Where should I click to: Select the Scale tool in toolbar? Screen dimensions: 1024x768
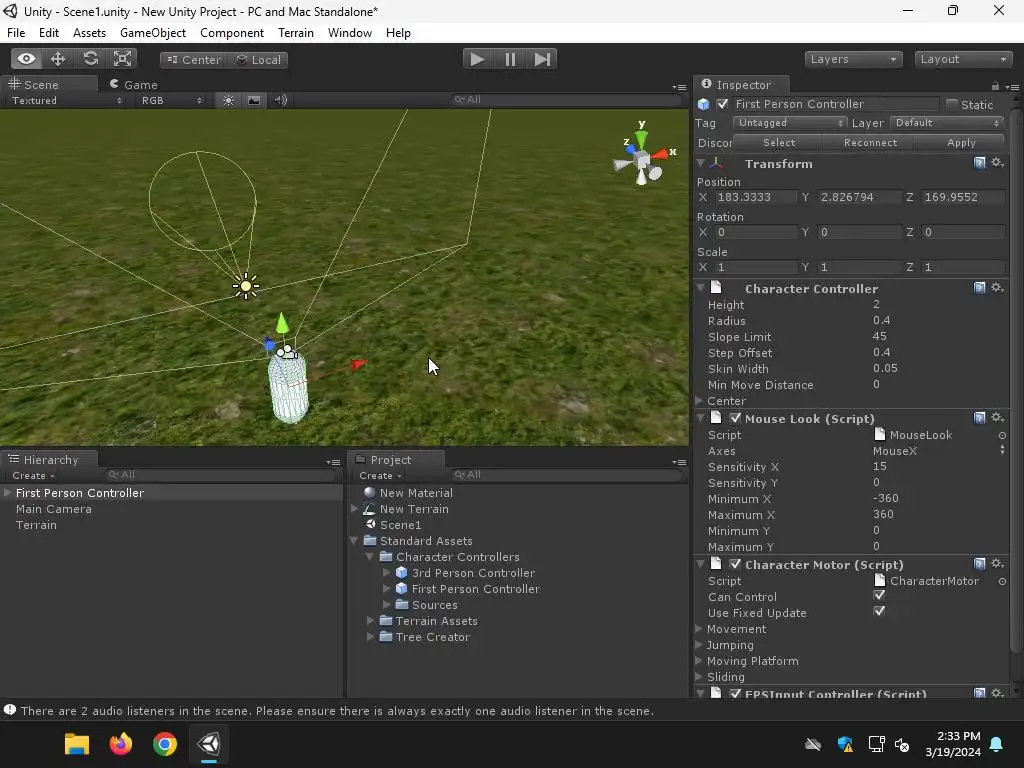click(122, 59)
